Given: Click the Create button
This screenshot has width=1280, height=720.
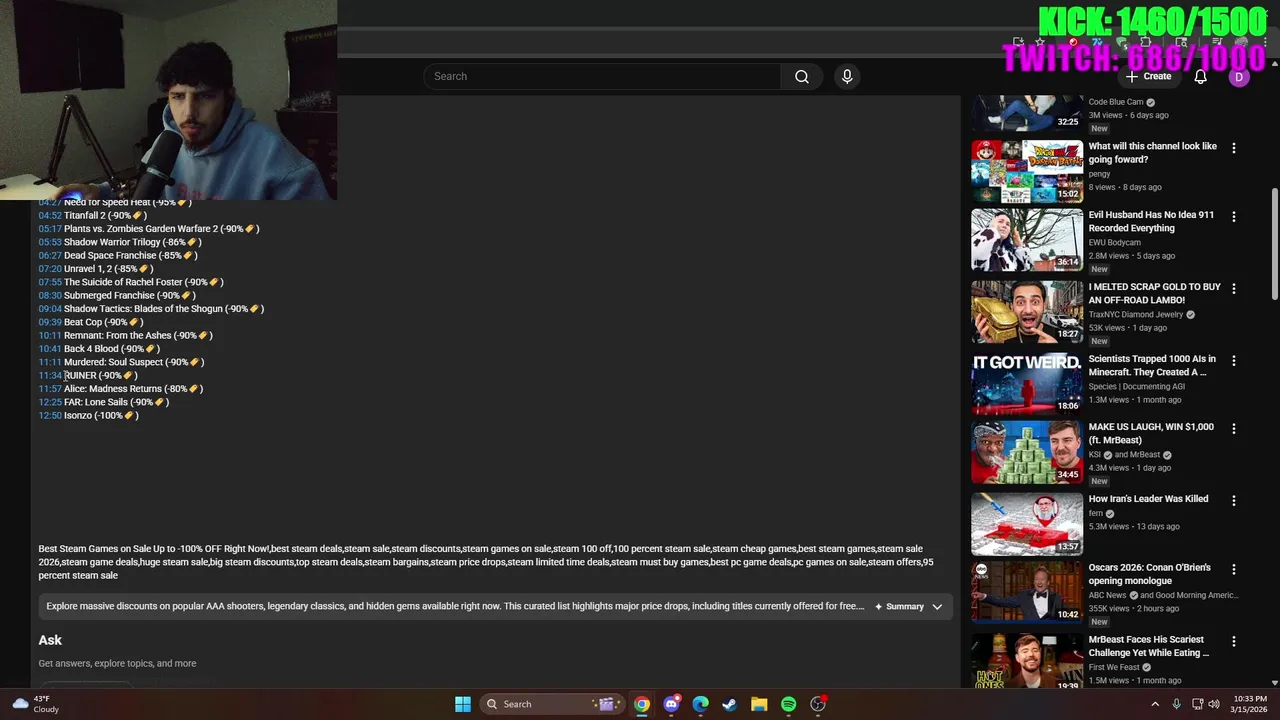Looking at the screenshot, I should (1148, 76).
